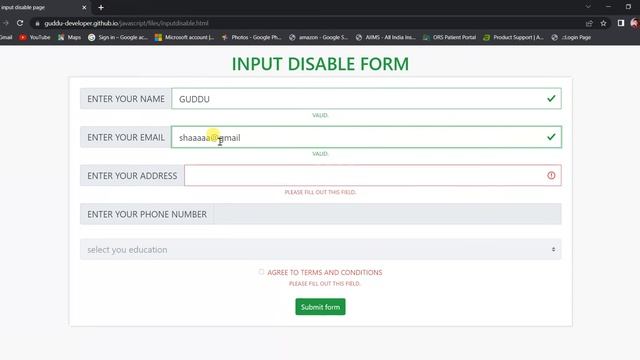Focus the empty address input field

(x=373, y=176)
